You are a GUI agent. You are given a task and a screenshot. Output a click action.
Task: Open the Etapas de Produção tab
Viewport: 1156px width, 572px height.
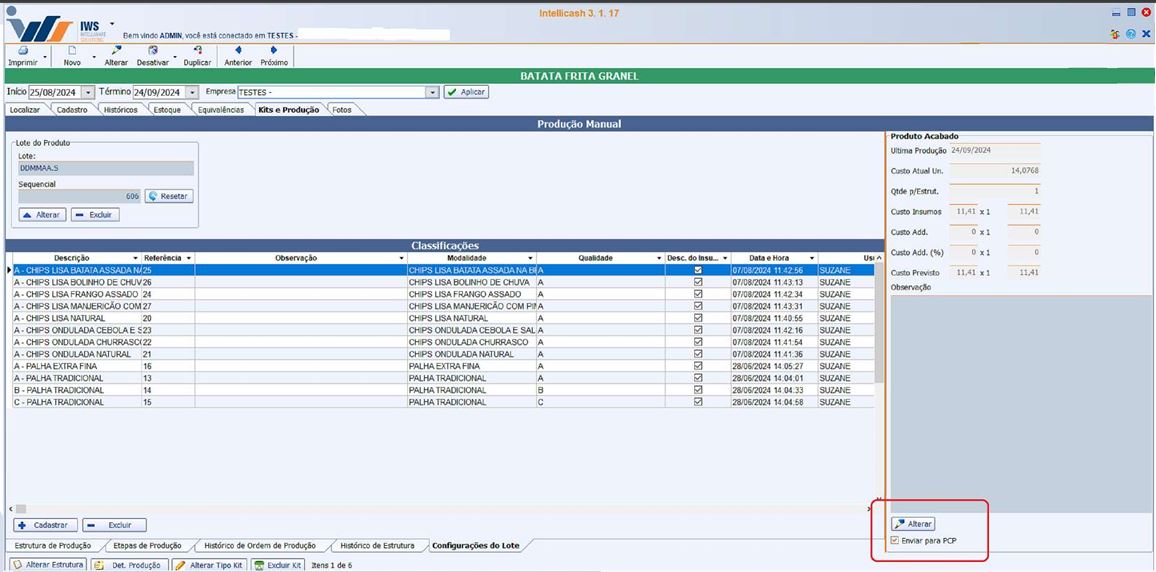click(x=145, y=546)
